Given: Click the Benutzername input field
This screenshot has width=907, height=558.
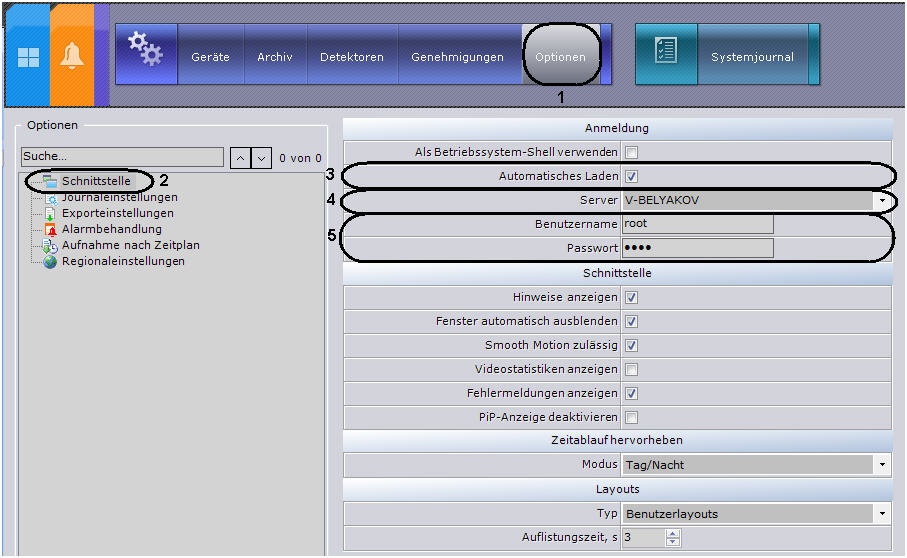Looking at the screenshot, I should coord(698,224).
